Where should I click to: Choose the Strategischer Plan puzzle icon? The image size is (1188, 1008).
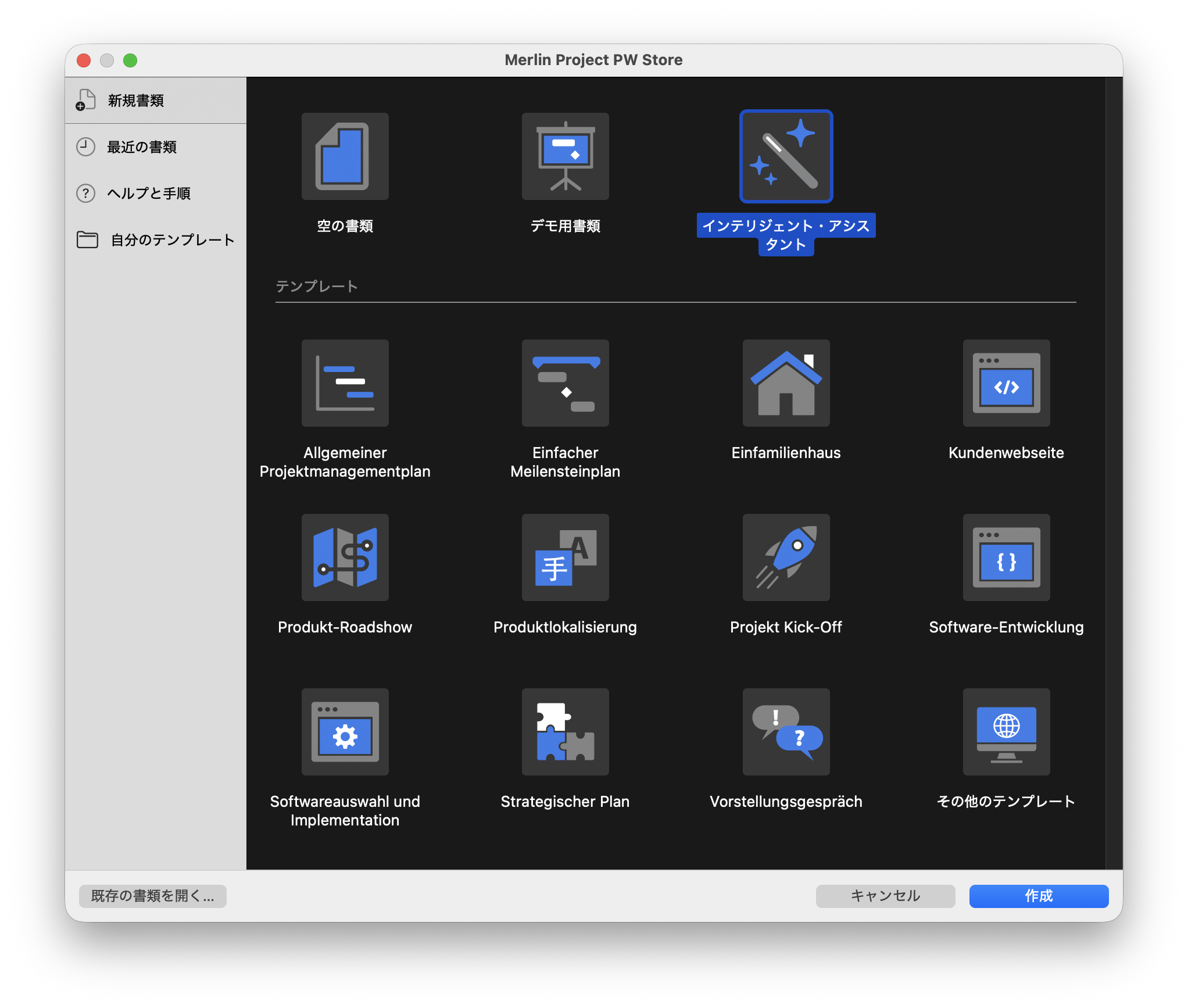(x=565, y=732)
